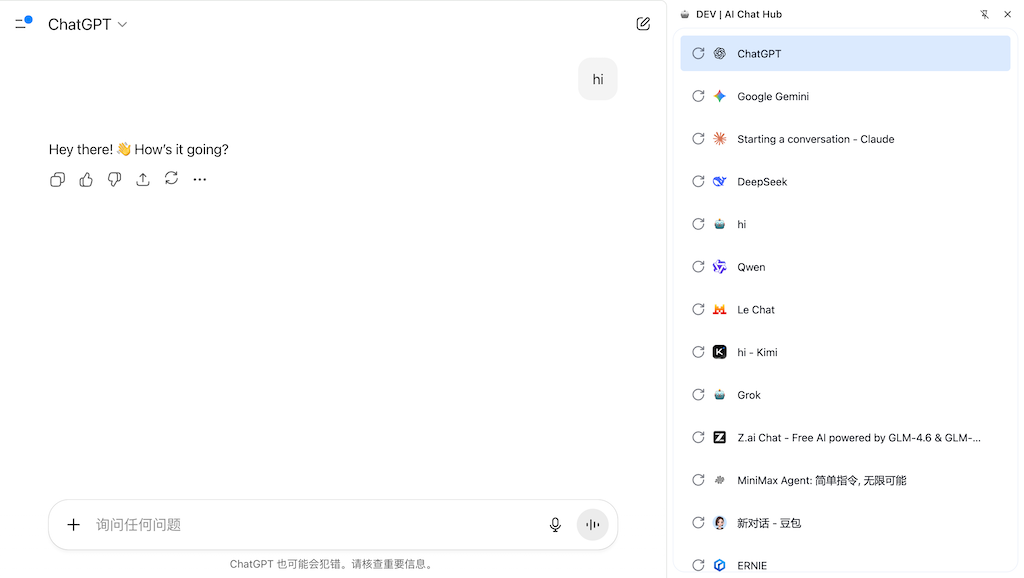Image resolution: width=1024 pixels, height=578 pixels.
Task: Reload the ChatGPT entry in Chat Hub
Action: tap(698, 54)
